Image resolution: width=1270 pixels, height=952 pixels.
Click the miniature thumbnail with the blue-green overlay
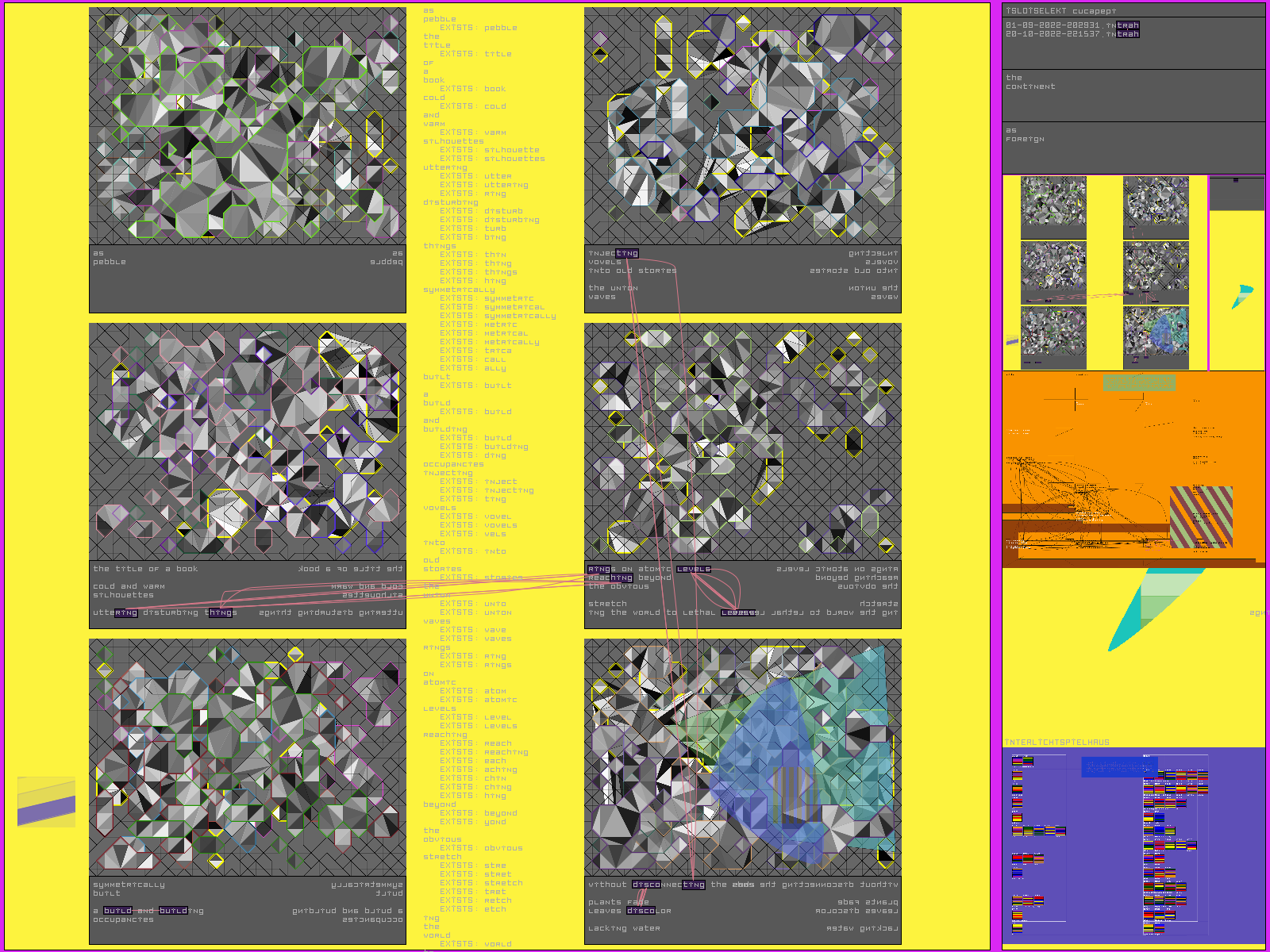coord(1156,332)
